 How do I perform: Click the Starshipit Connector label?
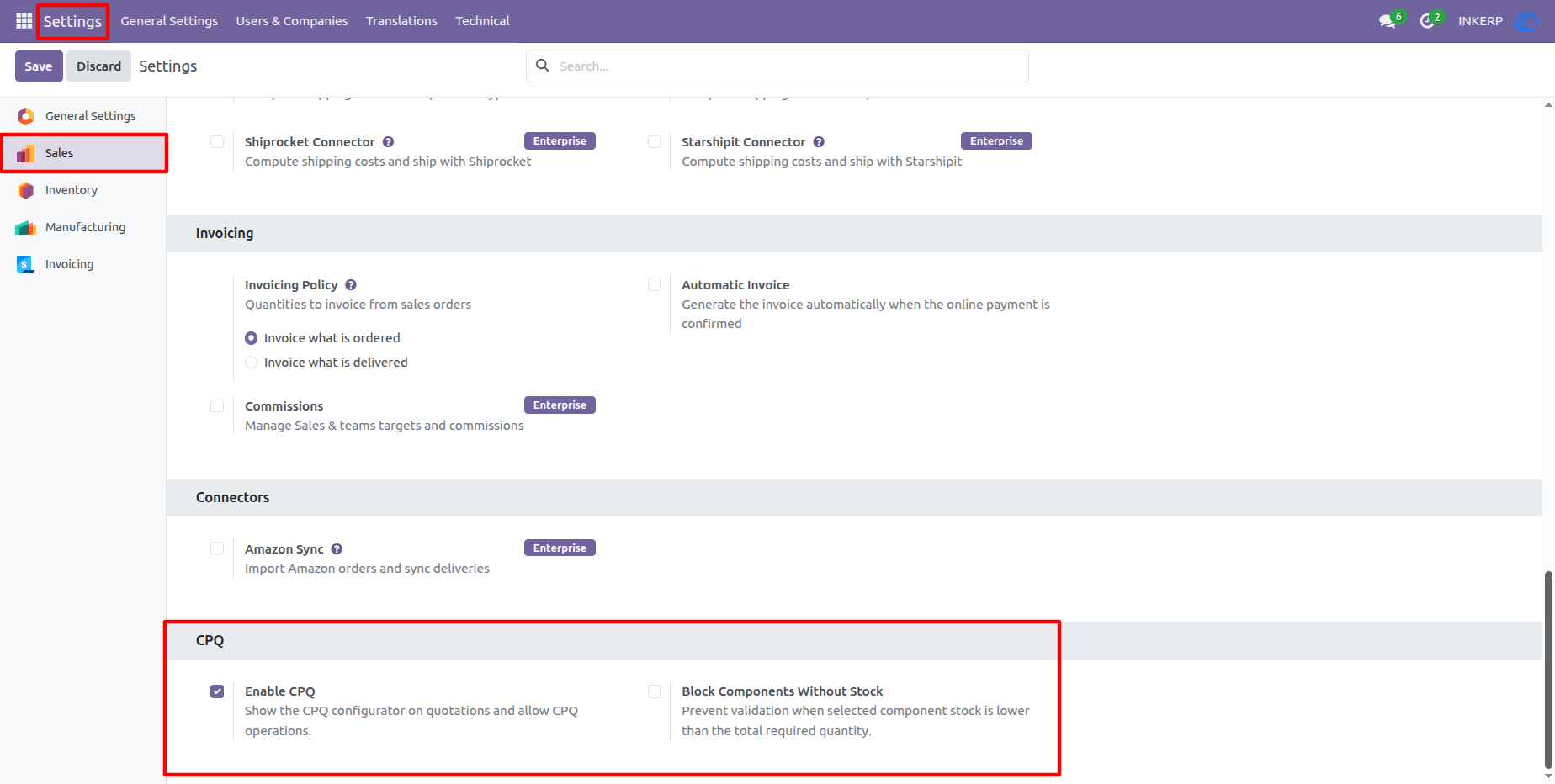pos(744,142)
